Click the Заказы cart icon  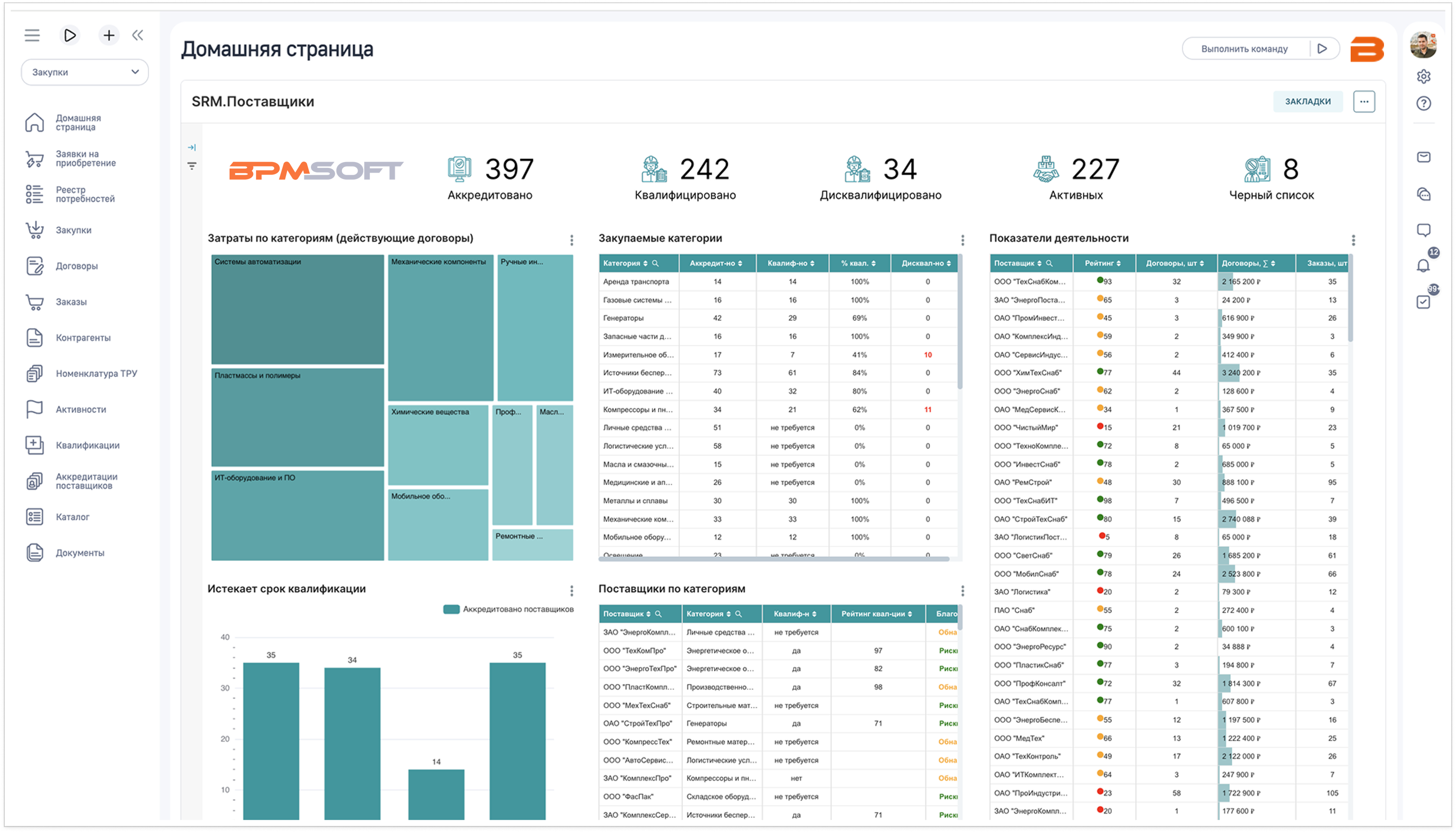pos(34,302)
